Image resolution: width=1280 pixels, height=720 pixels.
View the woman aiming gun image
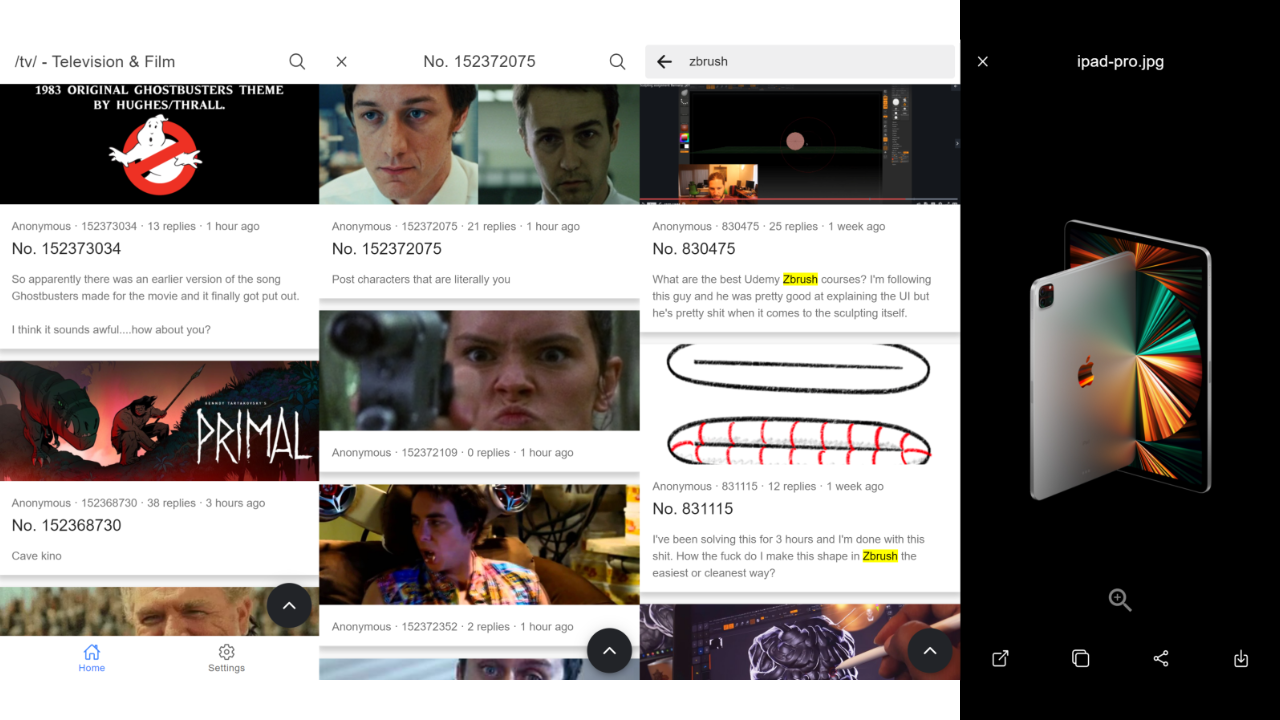click(479, 370)
